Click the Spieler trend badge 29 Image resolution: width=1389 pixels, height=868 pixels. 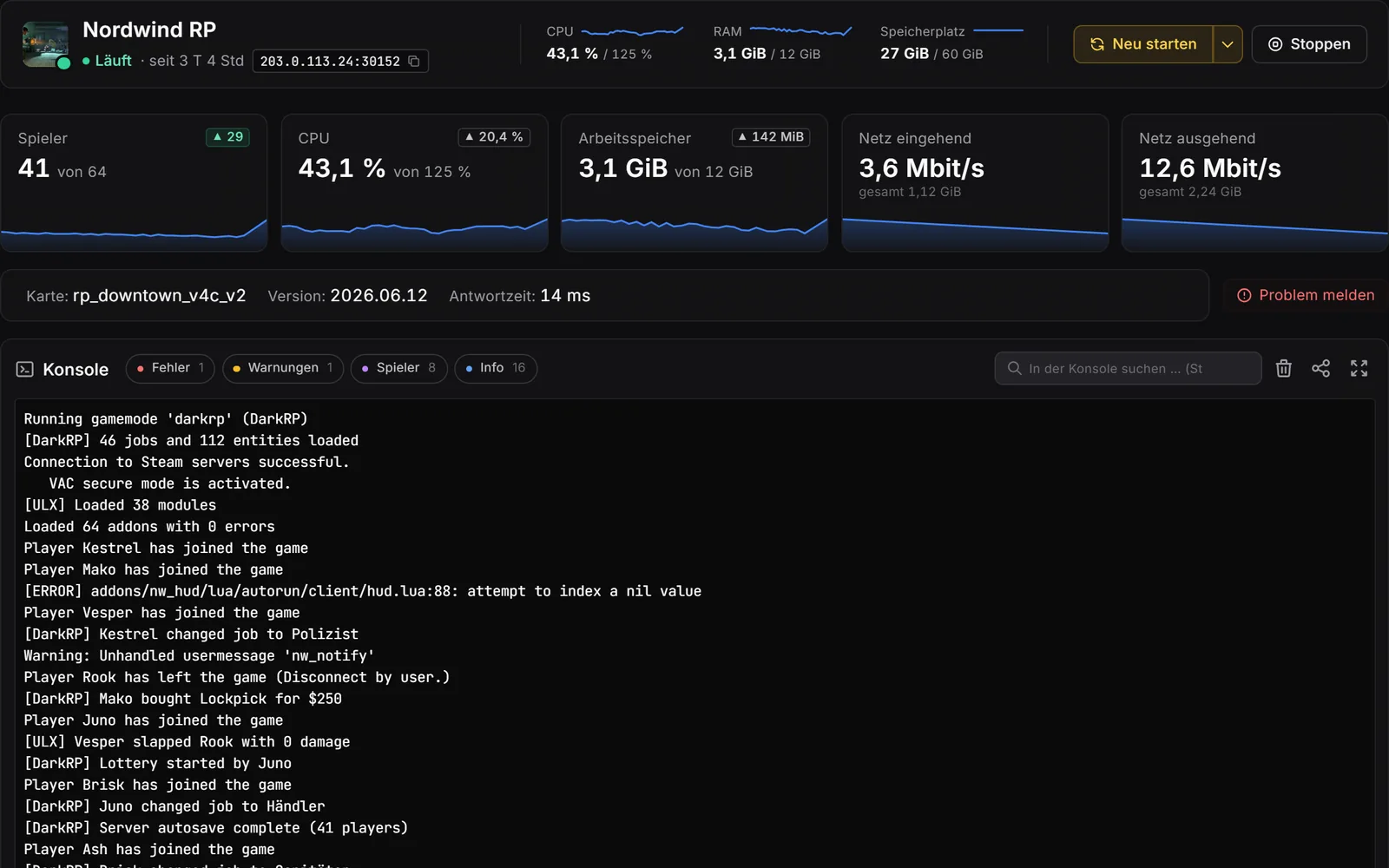(227, 137)
